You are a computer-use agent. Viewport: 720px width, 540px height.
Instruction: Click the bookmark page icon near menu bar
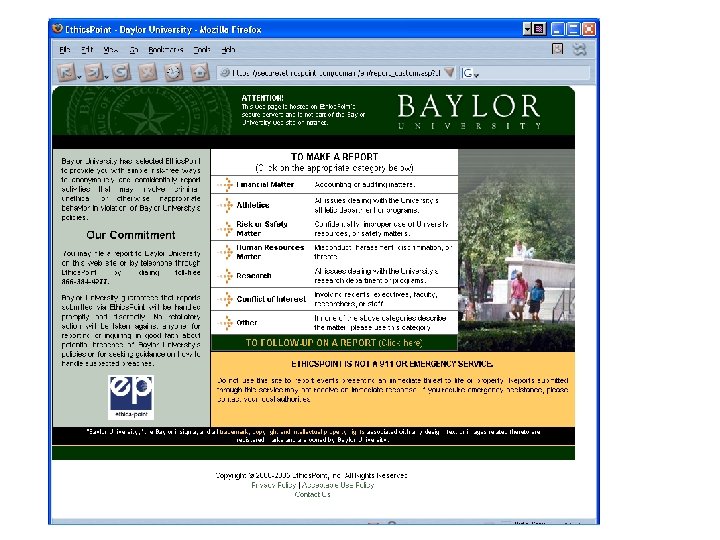click(x=557, y=49)
